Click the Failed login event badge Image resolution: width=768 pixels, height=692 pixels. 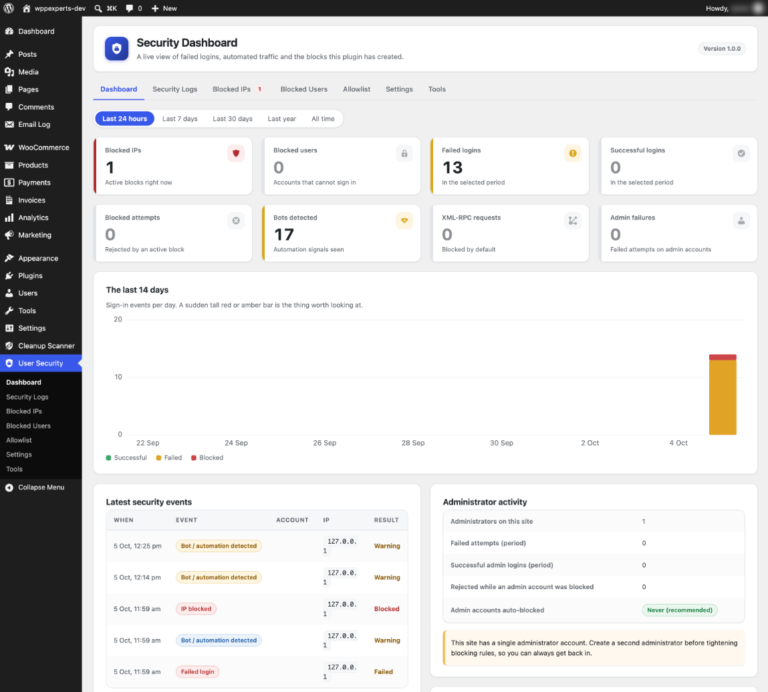pyautogui.click(x=197, y=671)
